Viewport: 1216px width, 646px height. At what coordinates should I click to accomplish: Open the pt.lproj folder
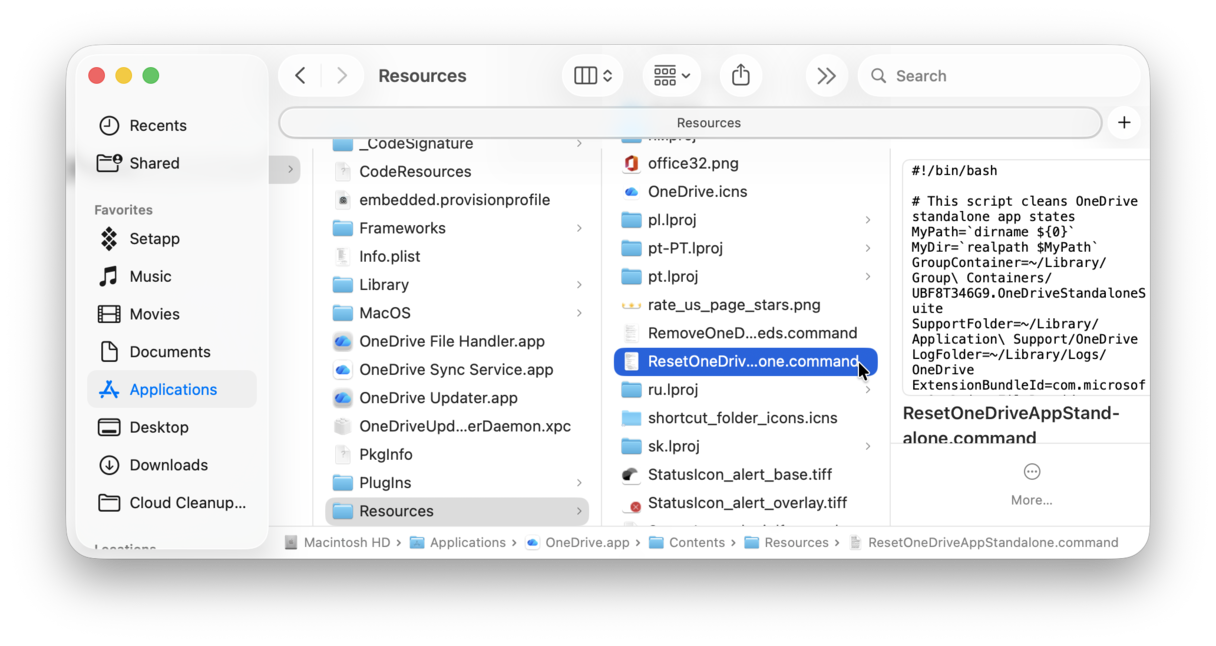746,276
